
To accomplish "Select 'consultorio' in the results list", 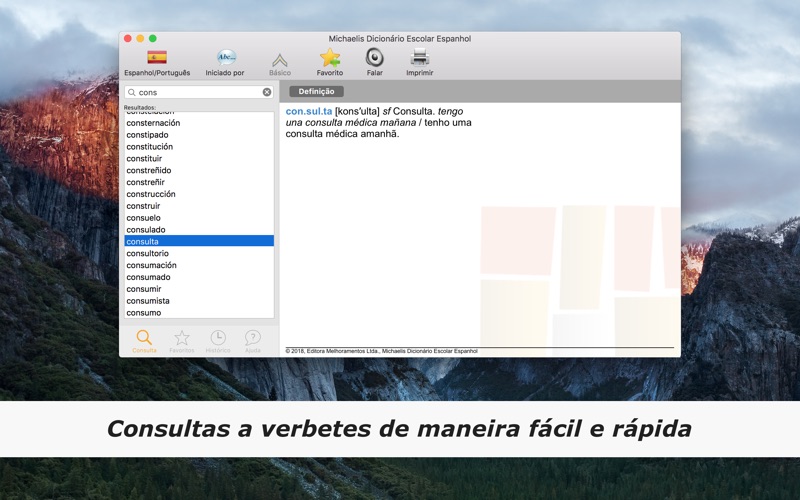I will [x=199, y=253].
